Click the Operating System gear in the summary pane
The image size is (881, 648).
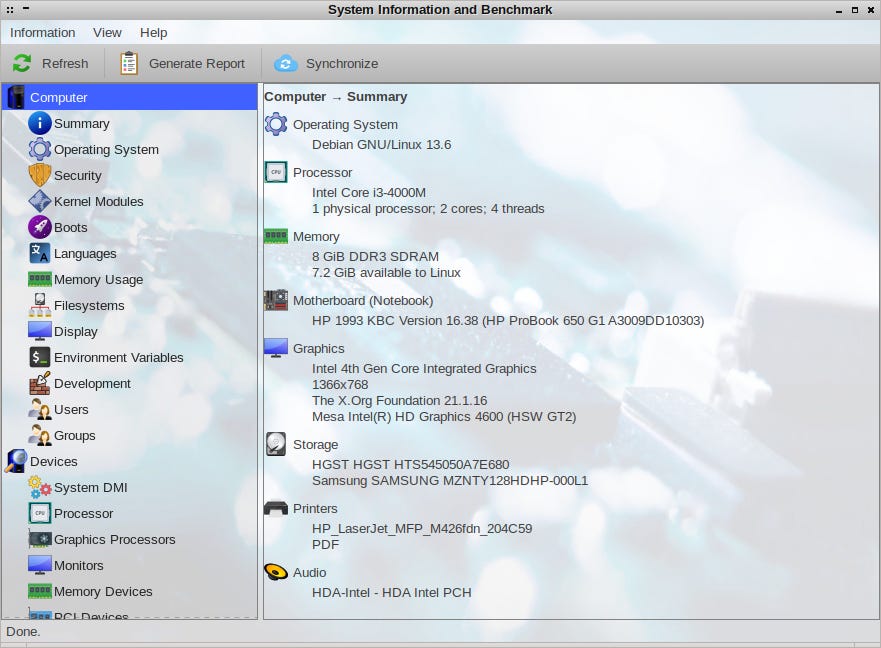click(276, 124)
